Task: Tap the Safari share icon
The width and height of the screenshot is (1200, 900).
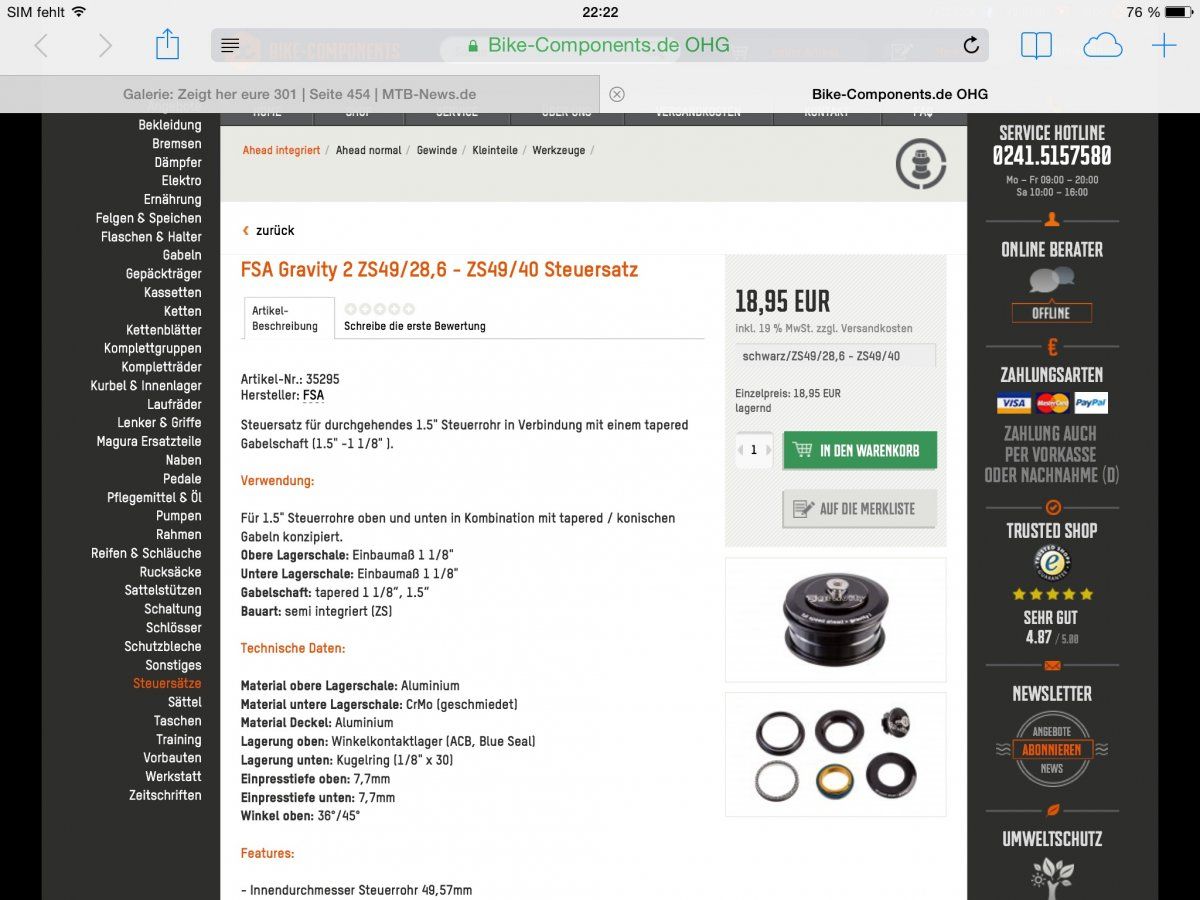Action: (x=167, y=44)
